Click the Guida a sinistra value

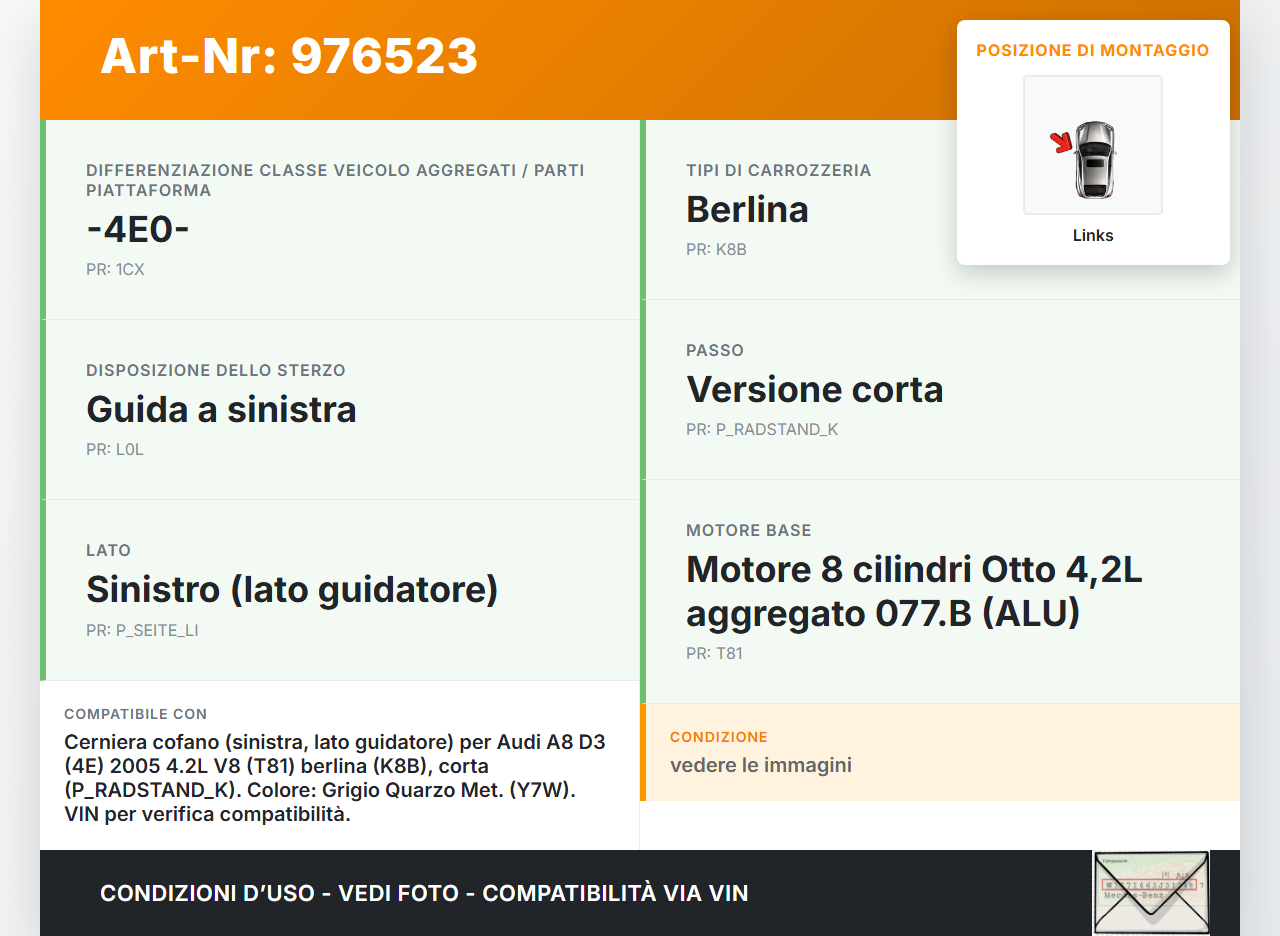tap(221, 409)
